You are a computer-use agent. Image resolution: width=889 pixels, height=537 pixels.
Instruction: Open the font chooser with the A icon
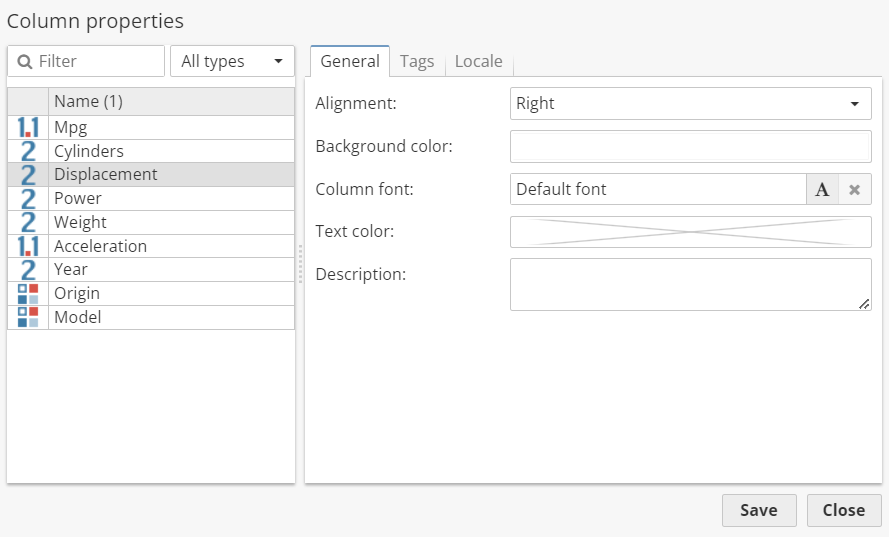(822, 189)
